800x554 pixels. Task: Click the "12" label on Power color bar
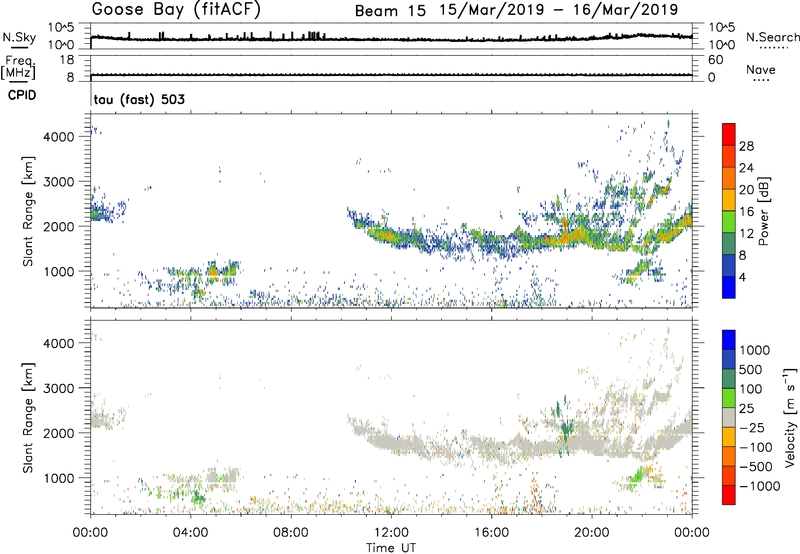point(746,234)
